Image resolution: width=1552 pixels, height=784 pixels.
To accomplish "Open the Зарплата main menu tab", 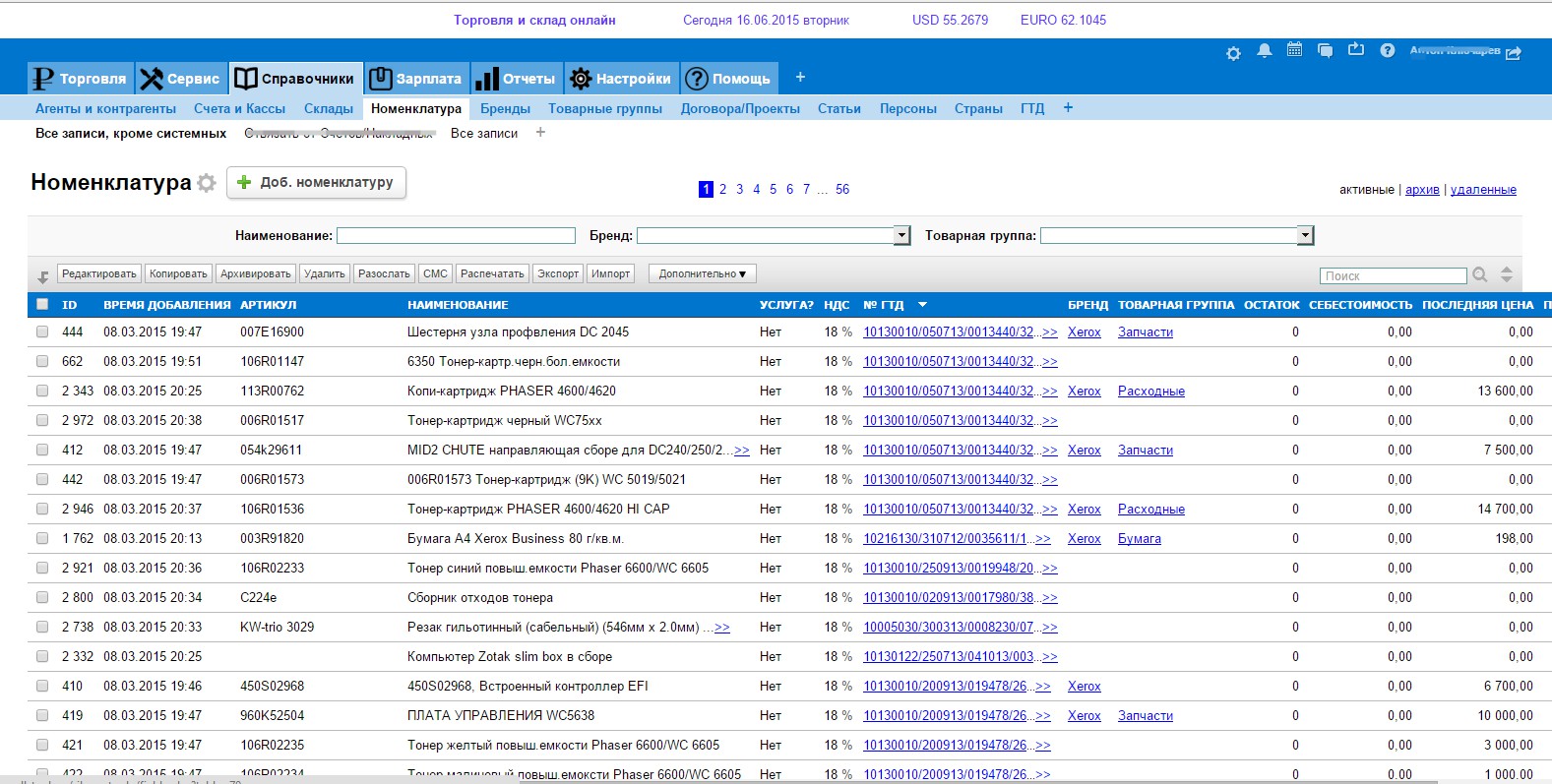I will (x=415, y=79).
